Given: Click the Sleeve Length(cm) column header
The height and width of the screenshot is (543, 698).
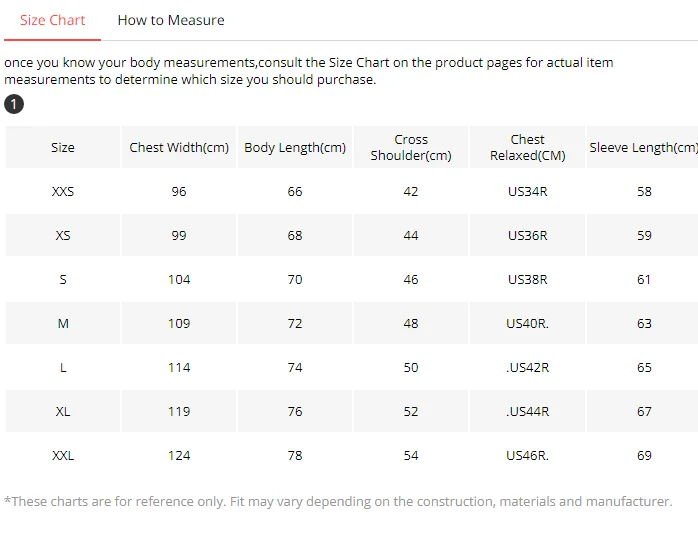Looking at the screenshot, I should (x=643, y=147).
